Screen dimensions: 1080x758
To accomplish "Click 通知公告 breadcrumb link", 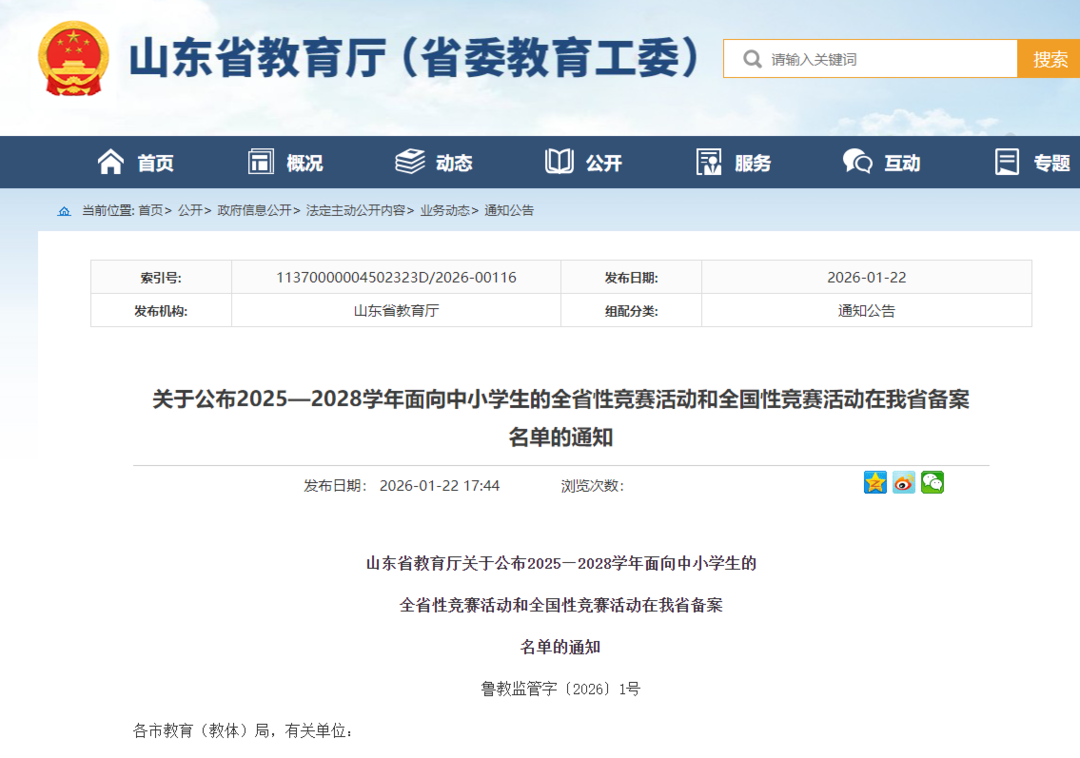I will pos(509,211).
